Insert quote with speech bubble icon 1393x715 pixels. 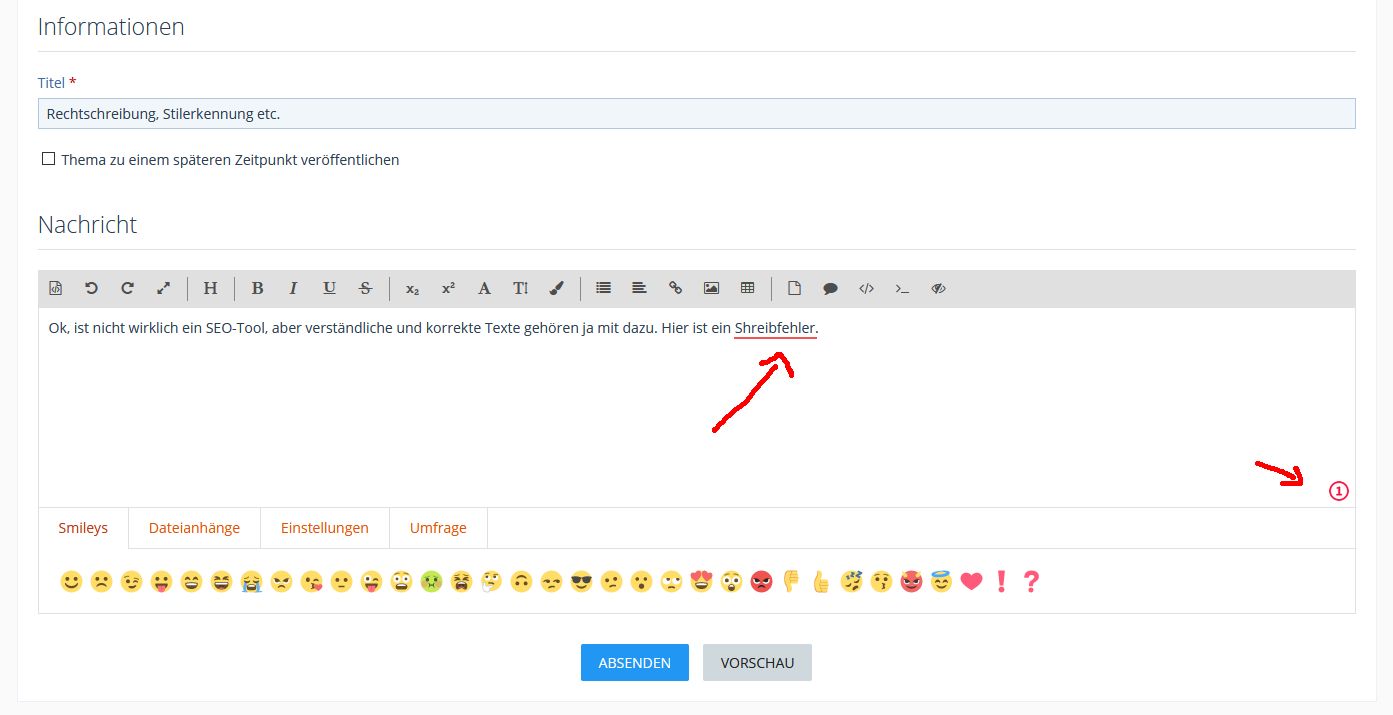(830, 288)
